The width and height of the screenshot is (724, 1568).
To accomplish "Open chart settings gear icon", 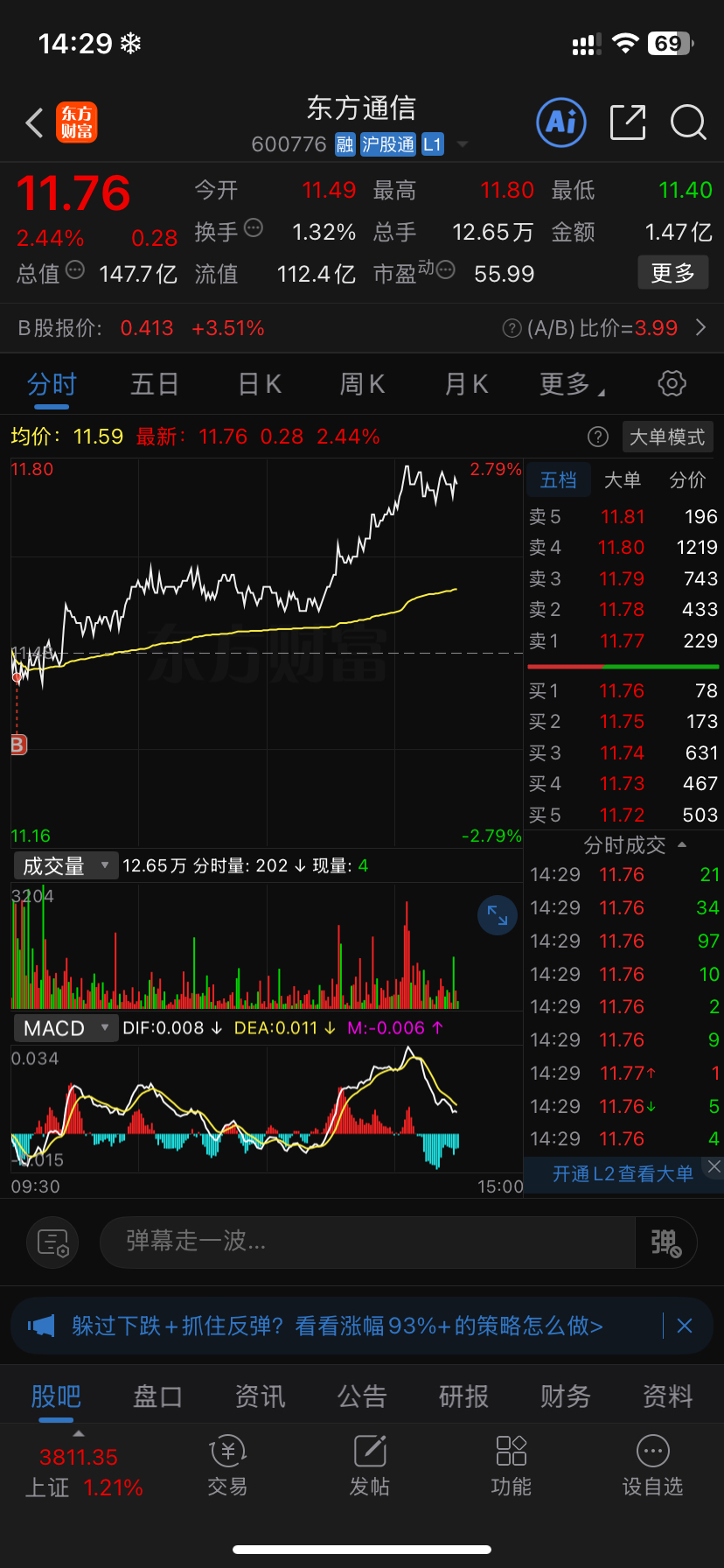I will (x=672, y=383).
